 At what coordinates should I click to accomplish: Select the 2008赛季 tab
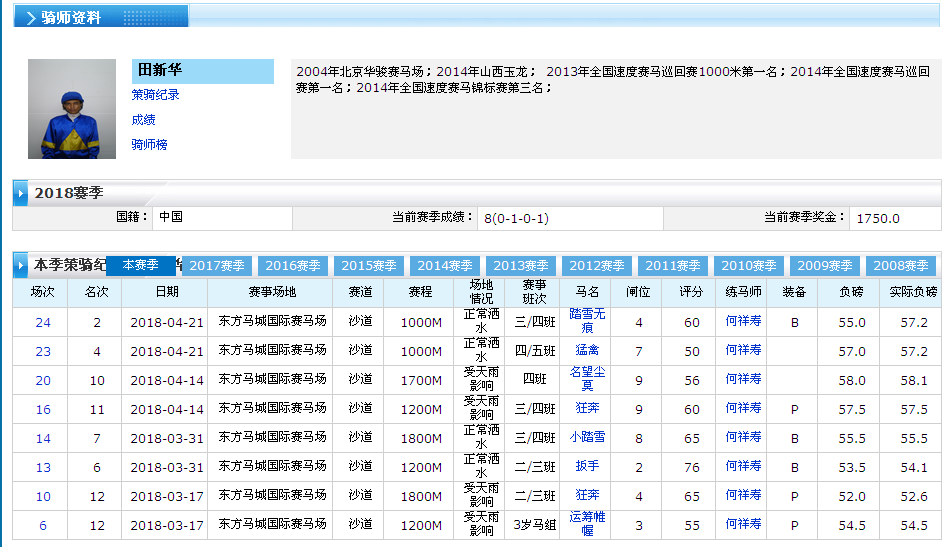point(901,266)
